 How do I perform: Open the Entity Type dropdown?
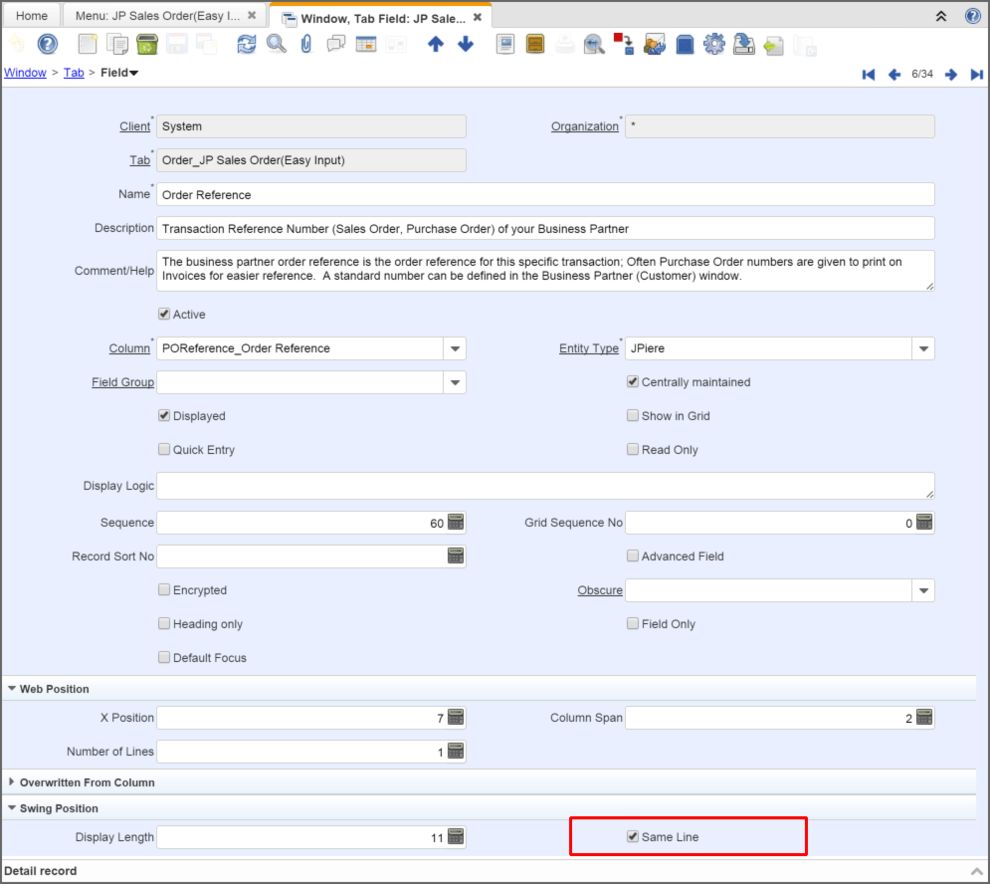point(923,349)
